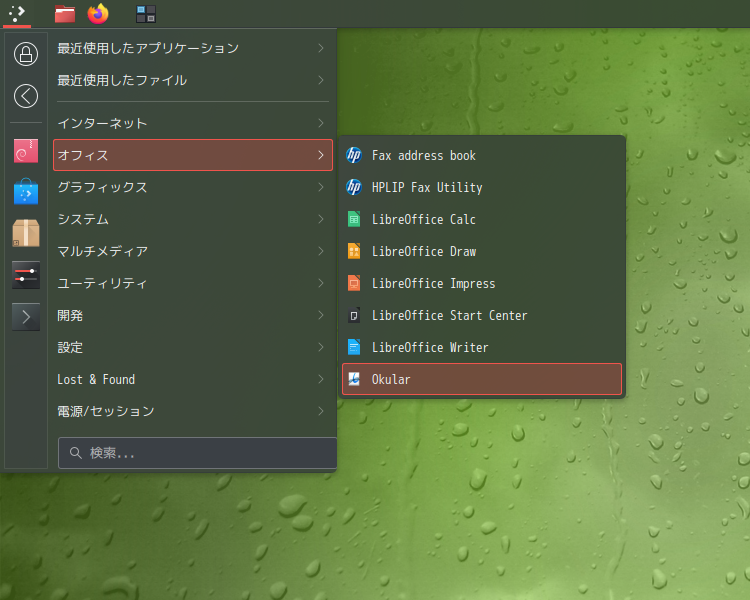This screenshot has width=750, height=600.
Task: Click the hp icon for Fax address book
Action: [x=354, y=155]
